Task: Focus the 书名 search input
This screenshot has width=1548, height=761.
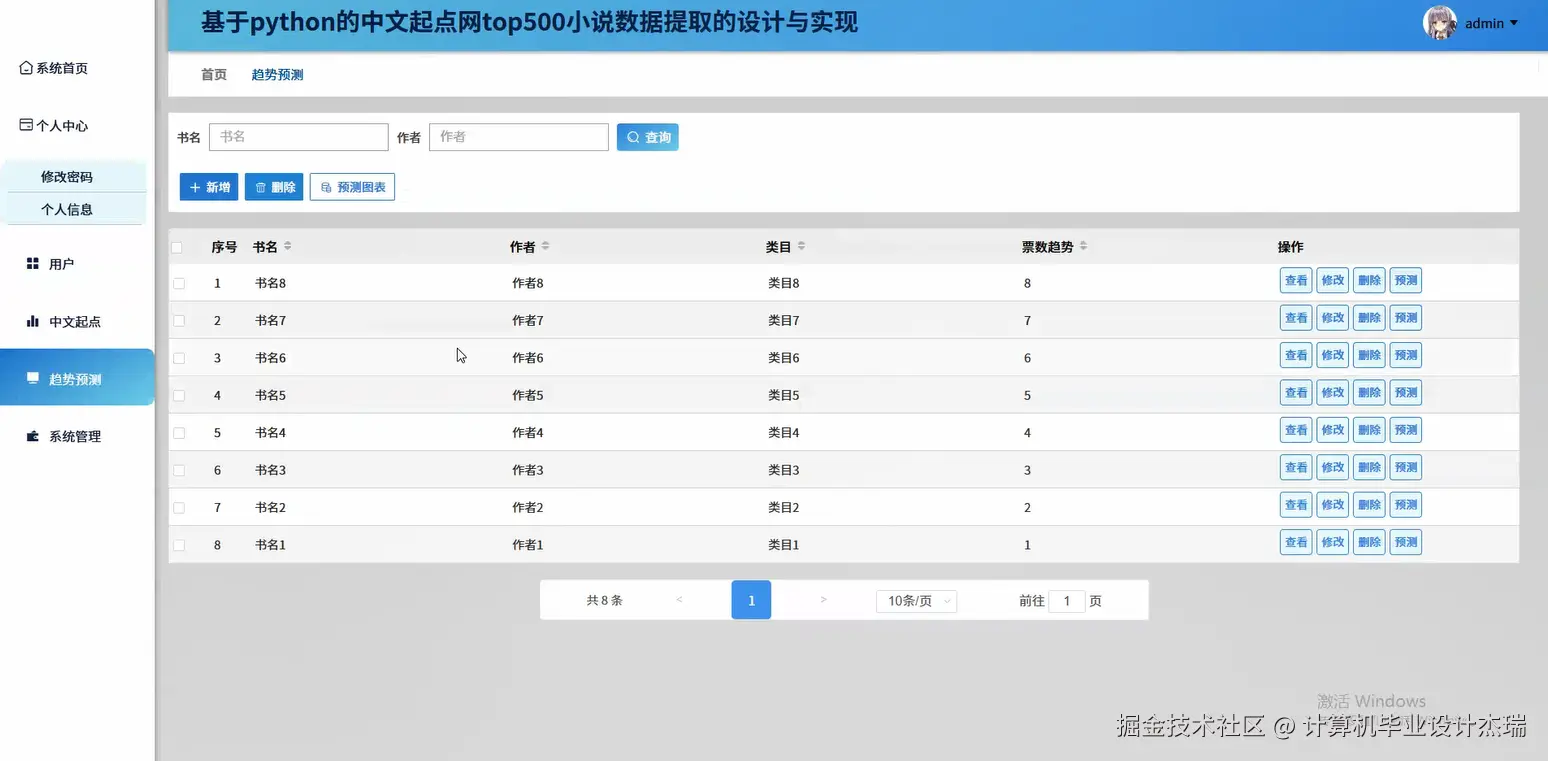Action: coord(298,137)
